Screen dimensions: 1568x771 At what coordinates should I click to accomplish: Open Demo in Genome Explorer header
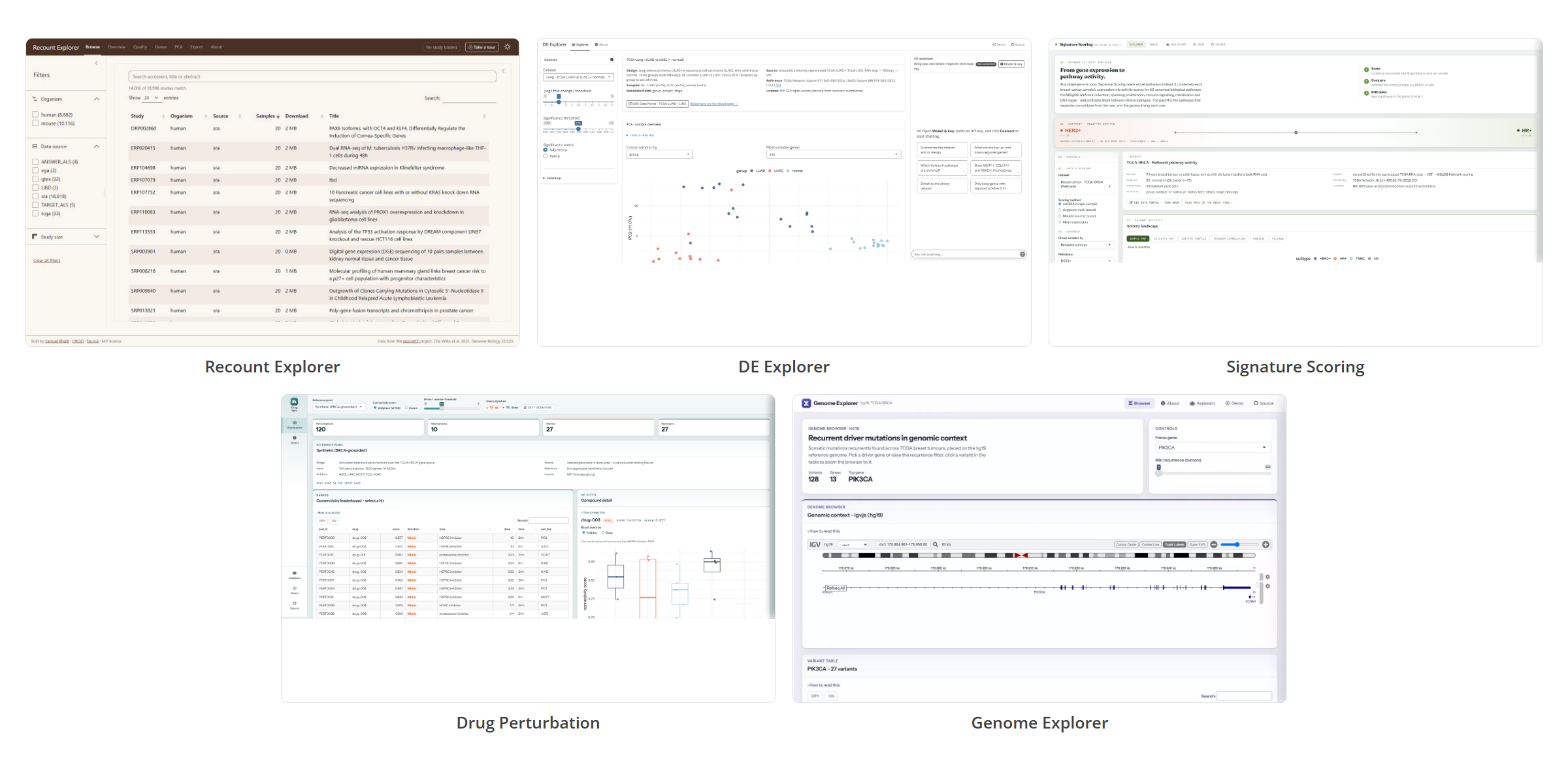pyautogui.click(x=1234, y=403)
